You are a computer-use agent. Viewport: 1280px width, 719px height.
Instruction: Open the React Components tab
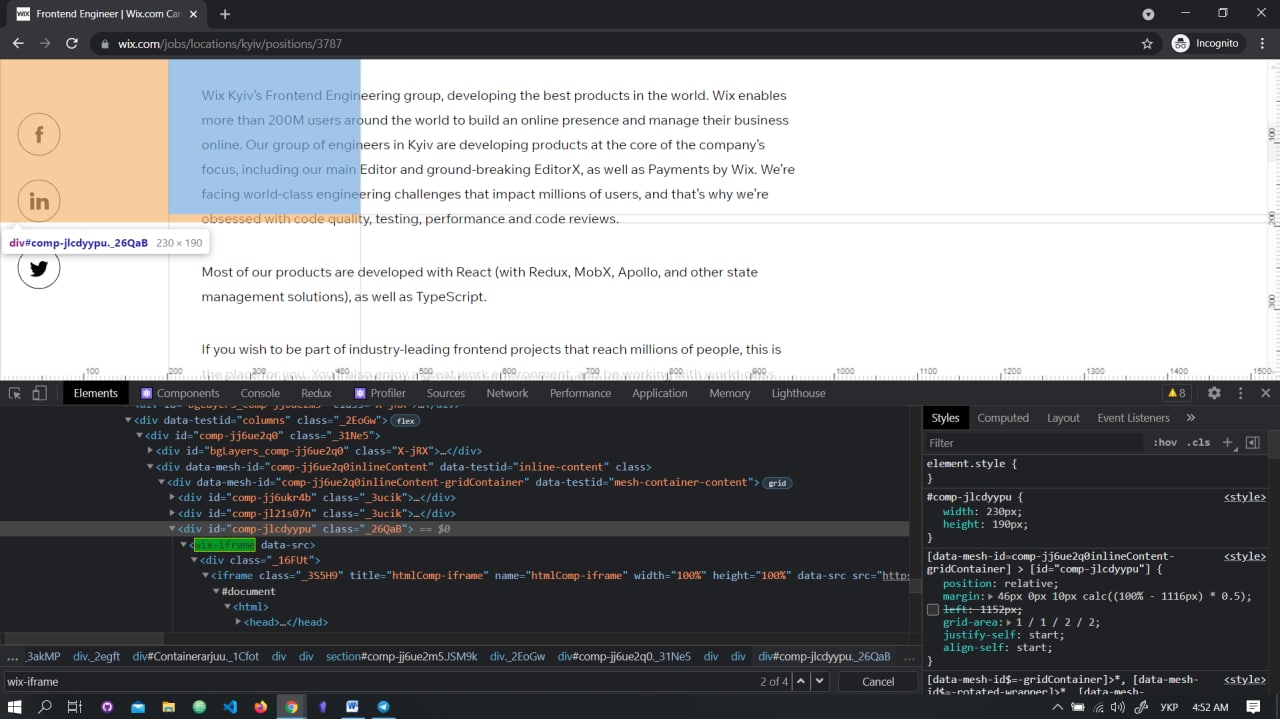[x=180, y=393]
